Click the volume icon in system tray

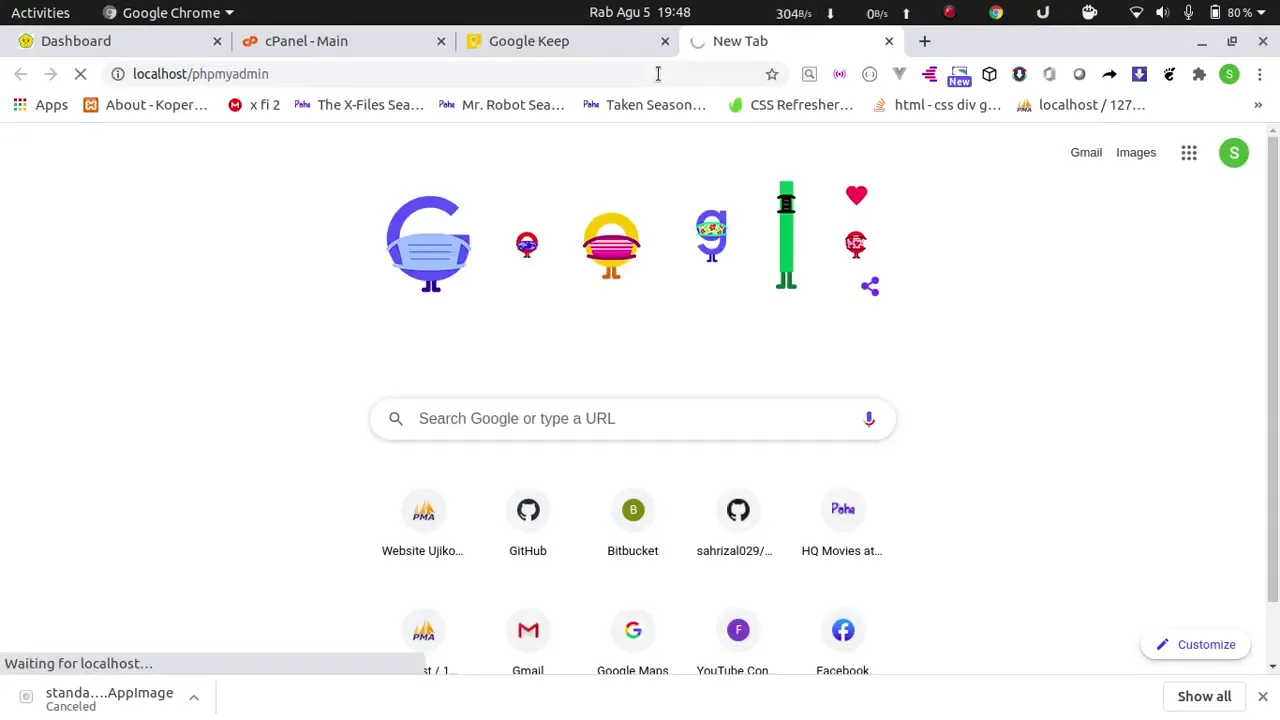coord(1162,12)
